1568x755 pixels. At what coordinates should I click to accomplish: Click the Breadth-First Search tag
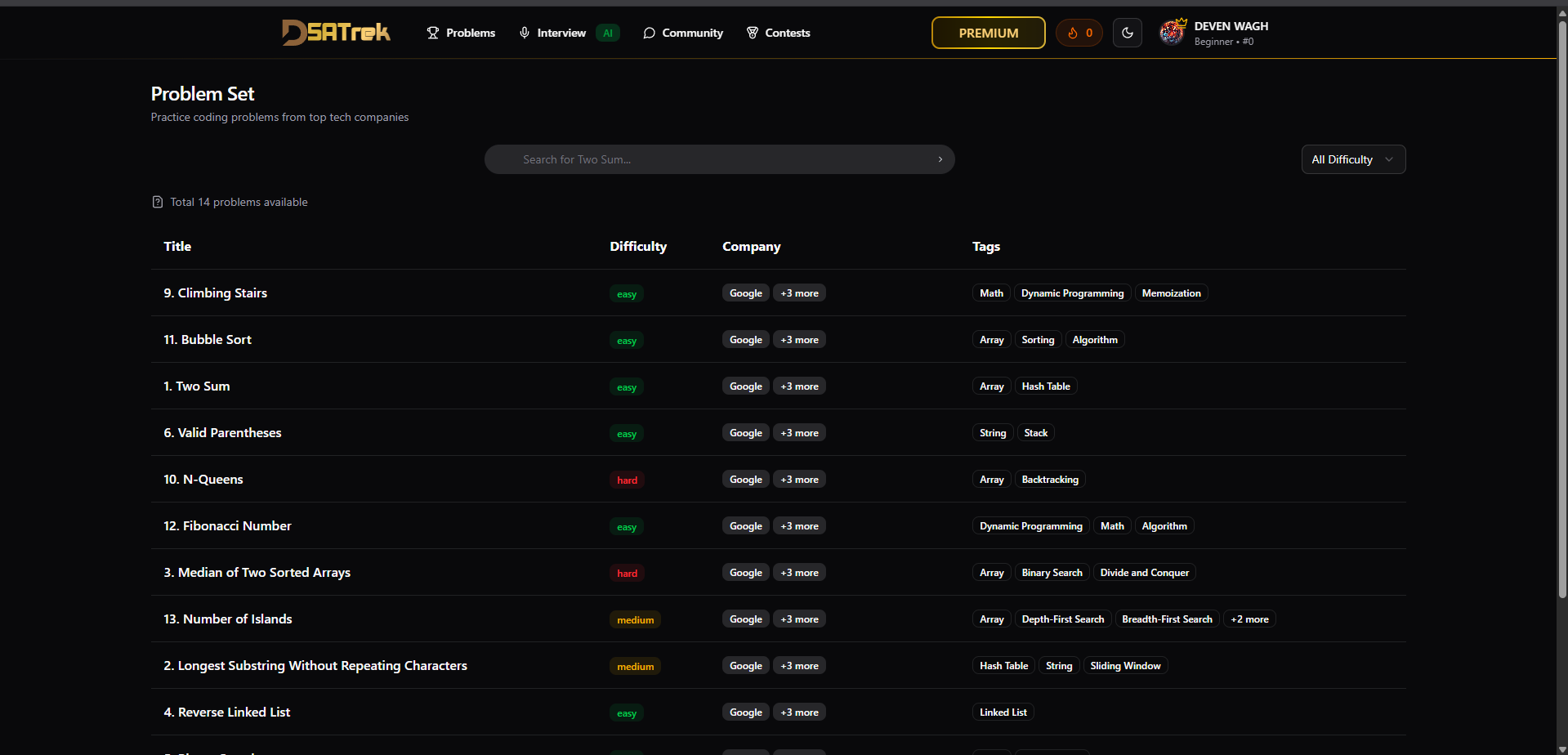pyautogui.click(x=1167, y=619)
